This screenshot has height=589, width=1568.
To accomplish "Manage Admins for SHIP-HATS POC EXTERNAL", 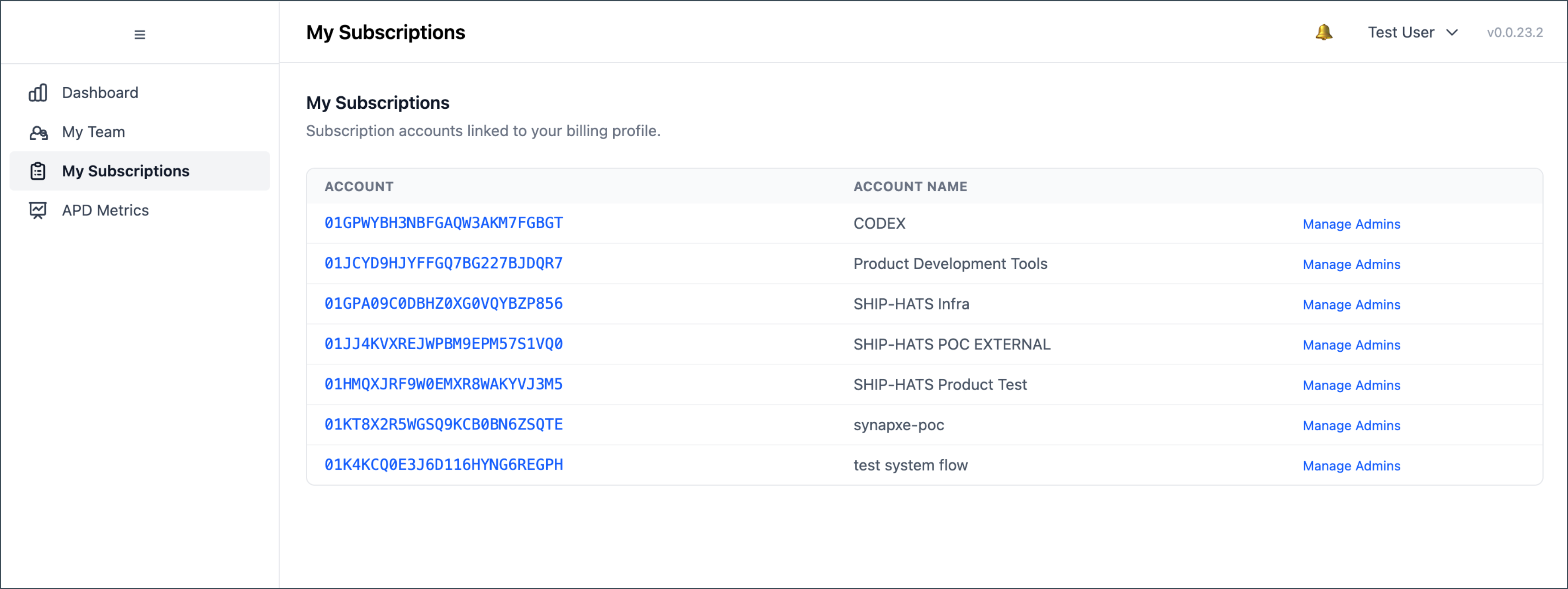I will (x=1351, y=345).
